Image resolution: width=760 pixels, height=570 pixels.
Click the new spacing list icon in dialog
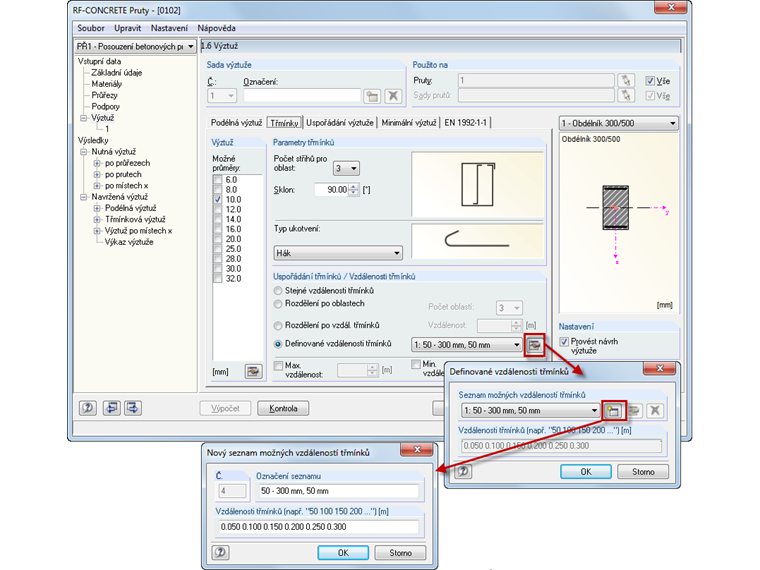(613, 411)
